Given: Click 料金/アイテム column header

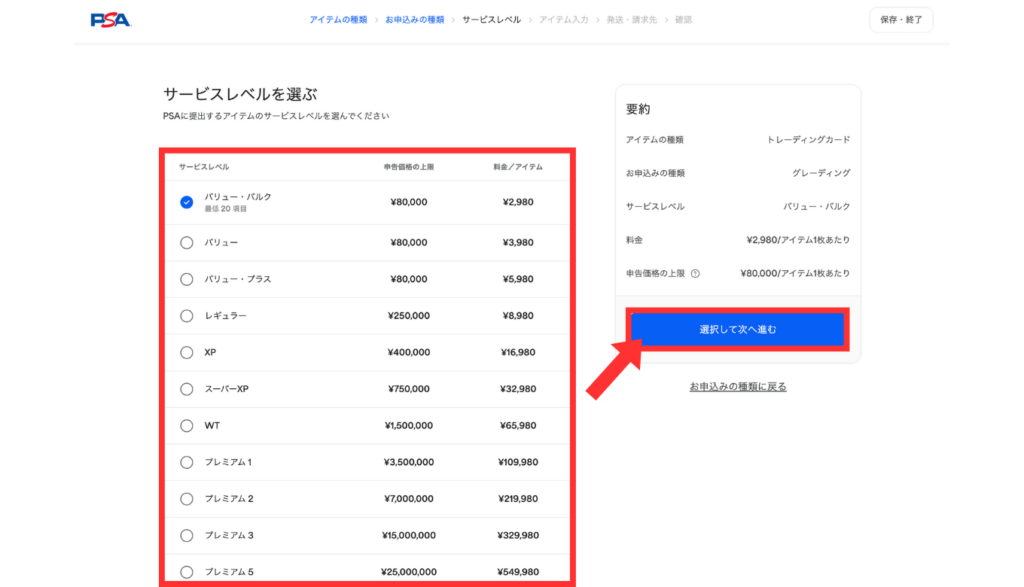Looking at the screenshot, I should click(x=518, y=167).
